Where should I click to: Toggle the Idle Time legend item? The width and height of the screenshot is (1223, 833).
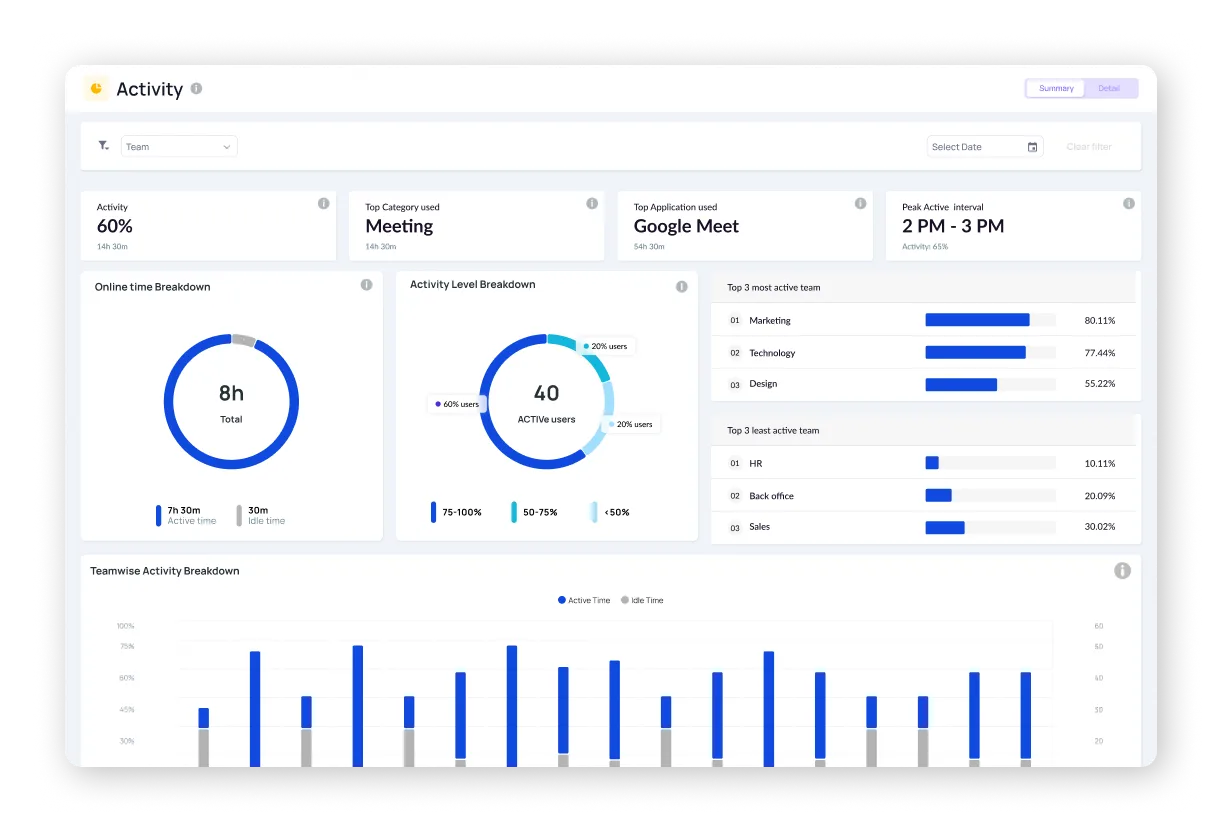(641, 600)
